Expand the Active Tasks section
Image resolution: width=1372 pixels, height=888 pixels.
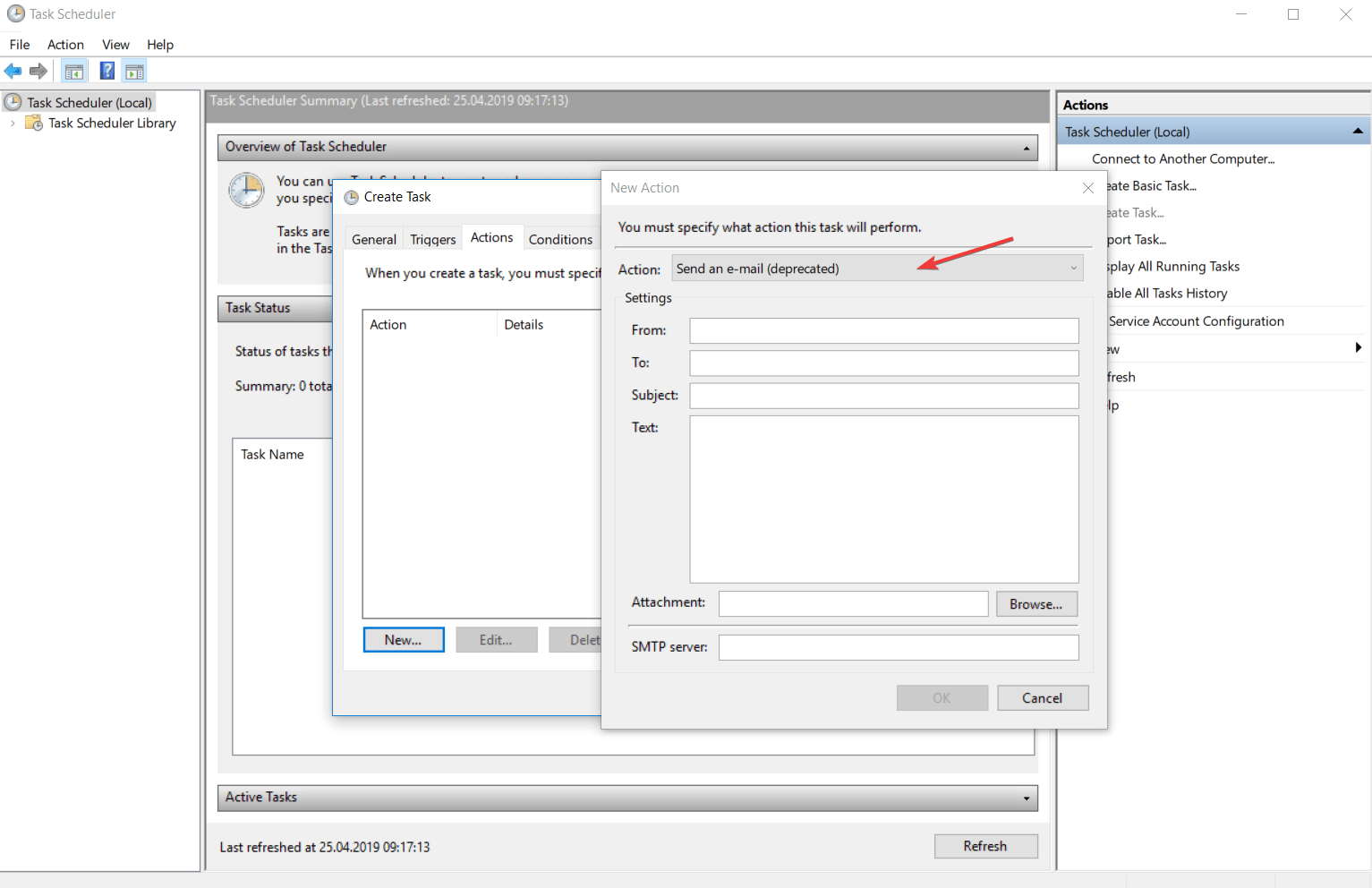[x=1026, y=798]
